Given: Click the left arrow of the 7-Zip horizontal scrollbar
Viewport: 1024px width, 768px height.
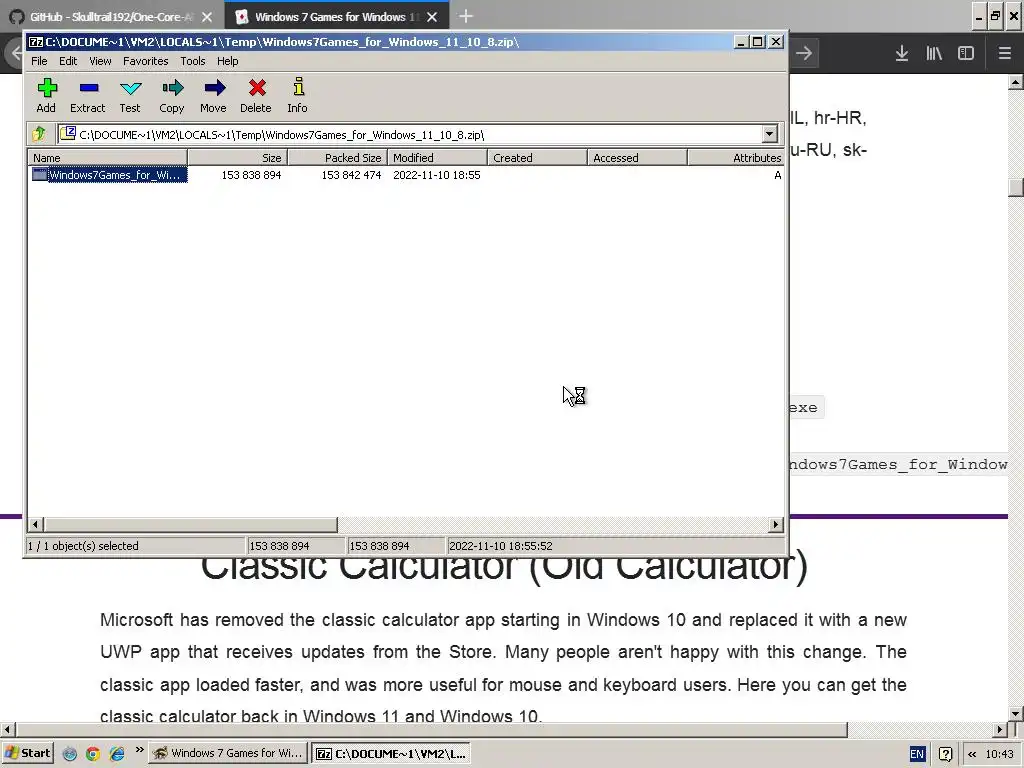Looking at the screenshot, I should click(35, 524).
